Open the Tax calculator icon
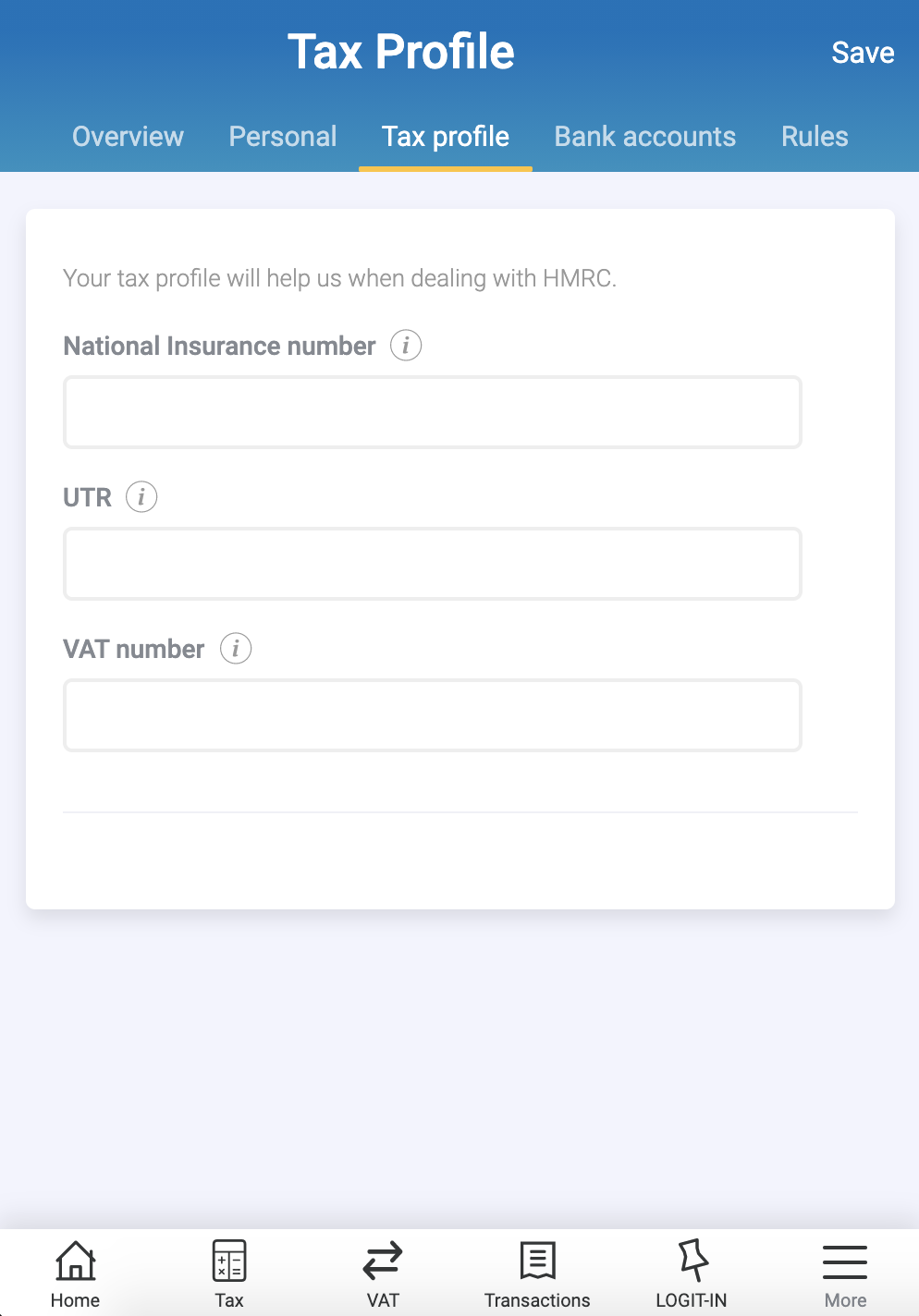The image size is (919, 1316). point(229,1261)
